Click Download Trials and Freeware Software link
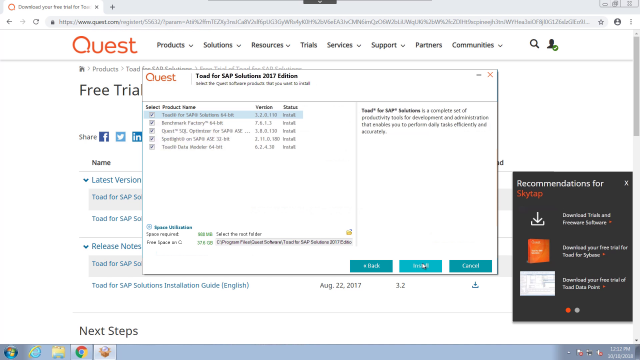Viewport: 640px width, 360px height. pos(587,219)
